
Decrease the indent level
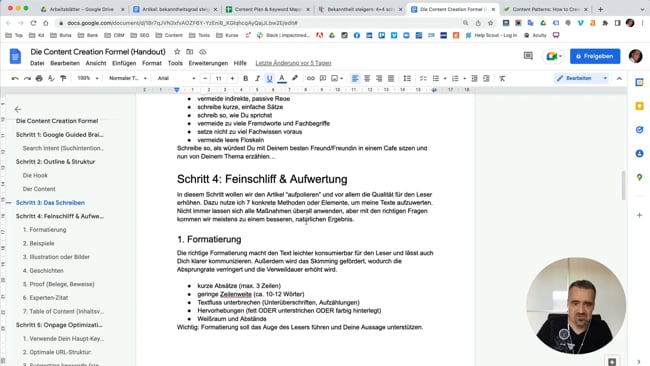pos(475,78)
